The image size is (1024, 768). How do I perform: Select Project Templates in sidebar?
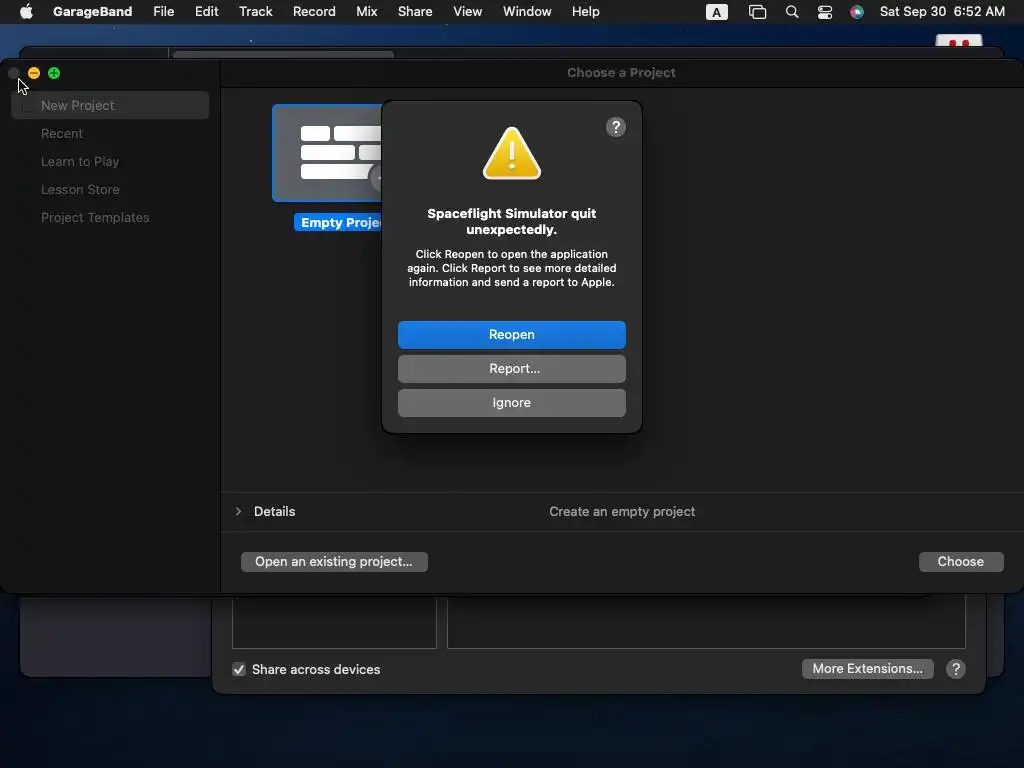click(95, 217)
